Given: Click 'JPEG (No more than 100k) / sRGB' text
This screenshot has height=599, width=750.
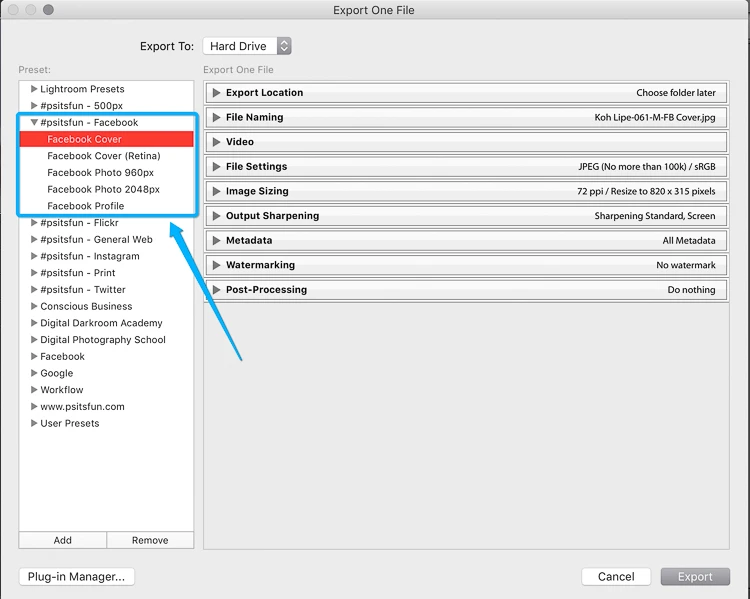Looking at the screenshot, I should pos(647,166).
